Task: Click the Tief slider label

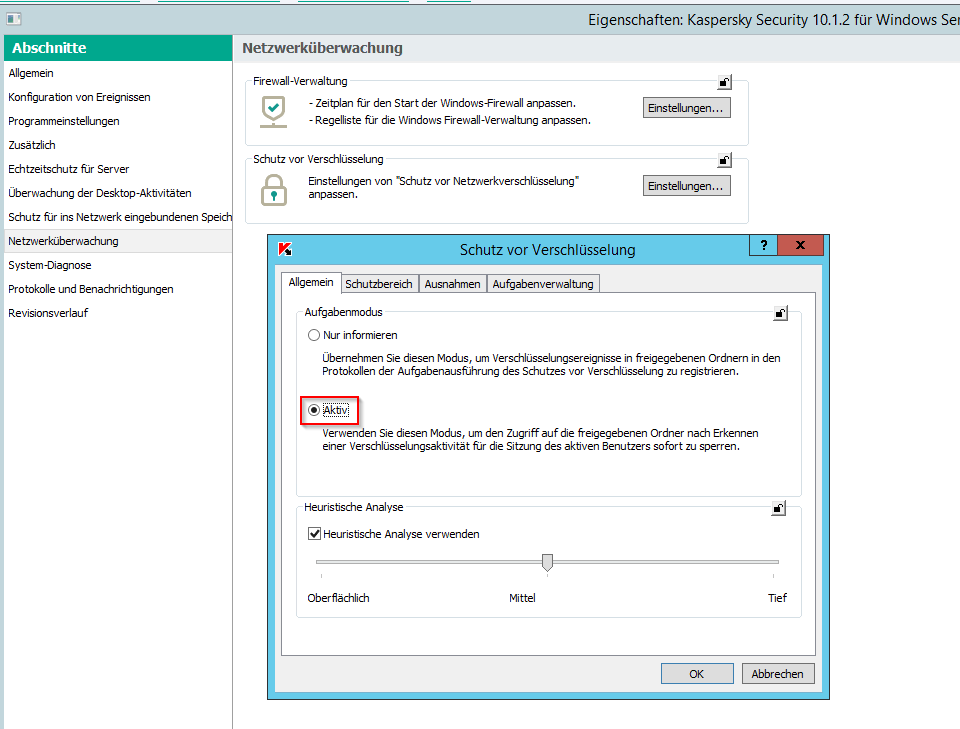Action: click(x=778, y=598)
